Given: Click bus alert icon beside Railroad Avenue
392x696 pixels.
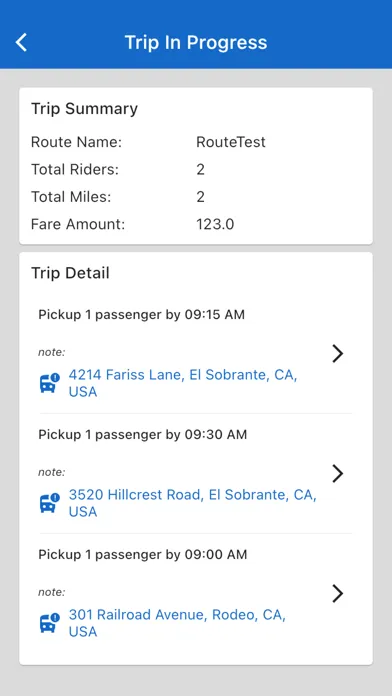Looking at the screenshot, I should click(49, 623).
